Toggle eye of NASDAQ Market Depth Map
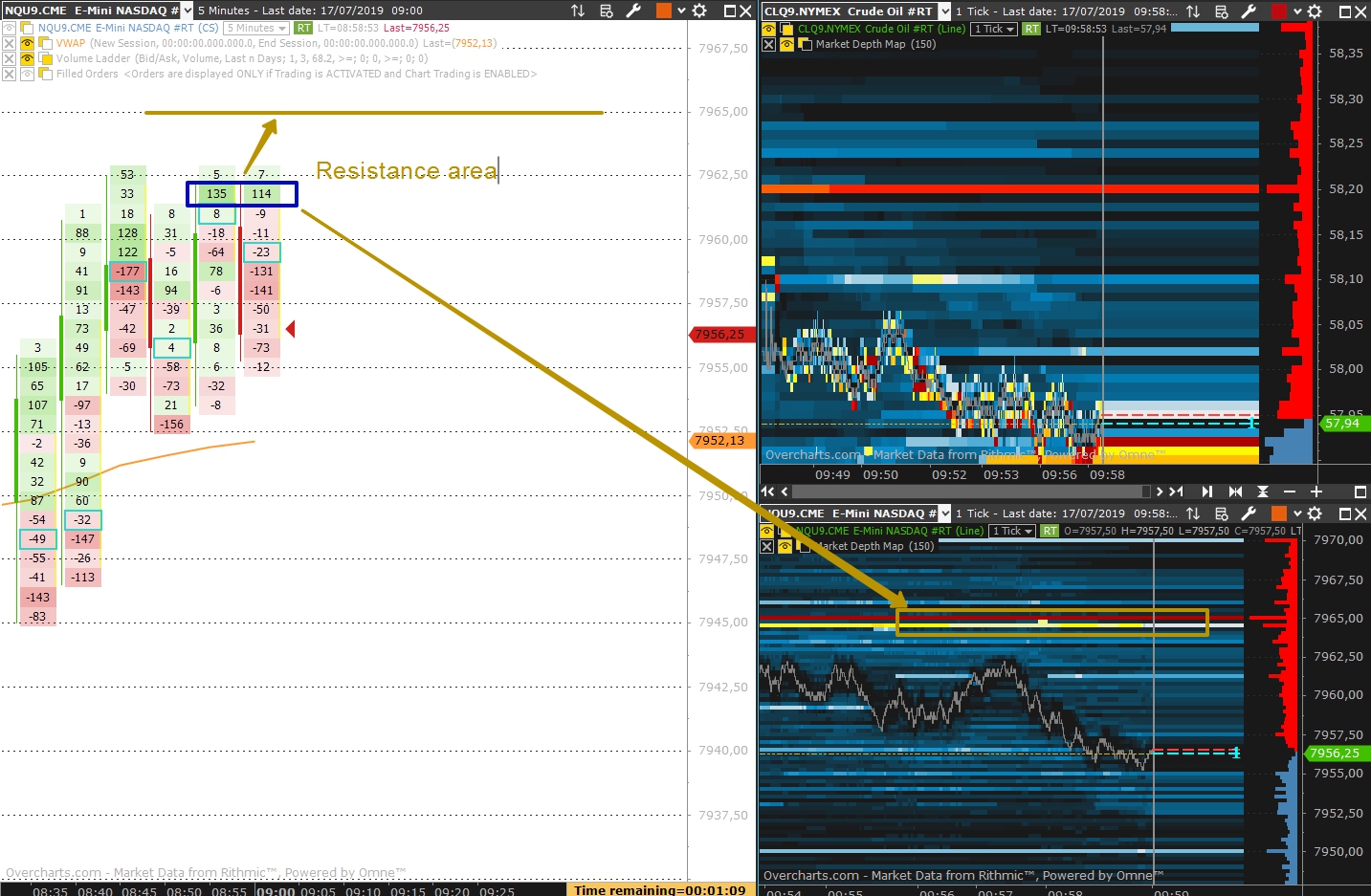Viewport: 1371px width, 896px height. tap(786, 546)
